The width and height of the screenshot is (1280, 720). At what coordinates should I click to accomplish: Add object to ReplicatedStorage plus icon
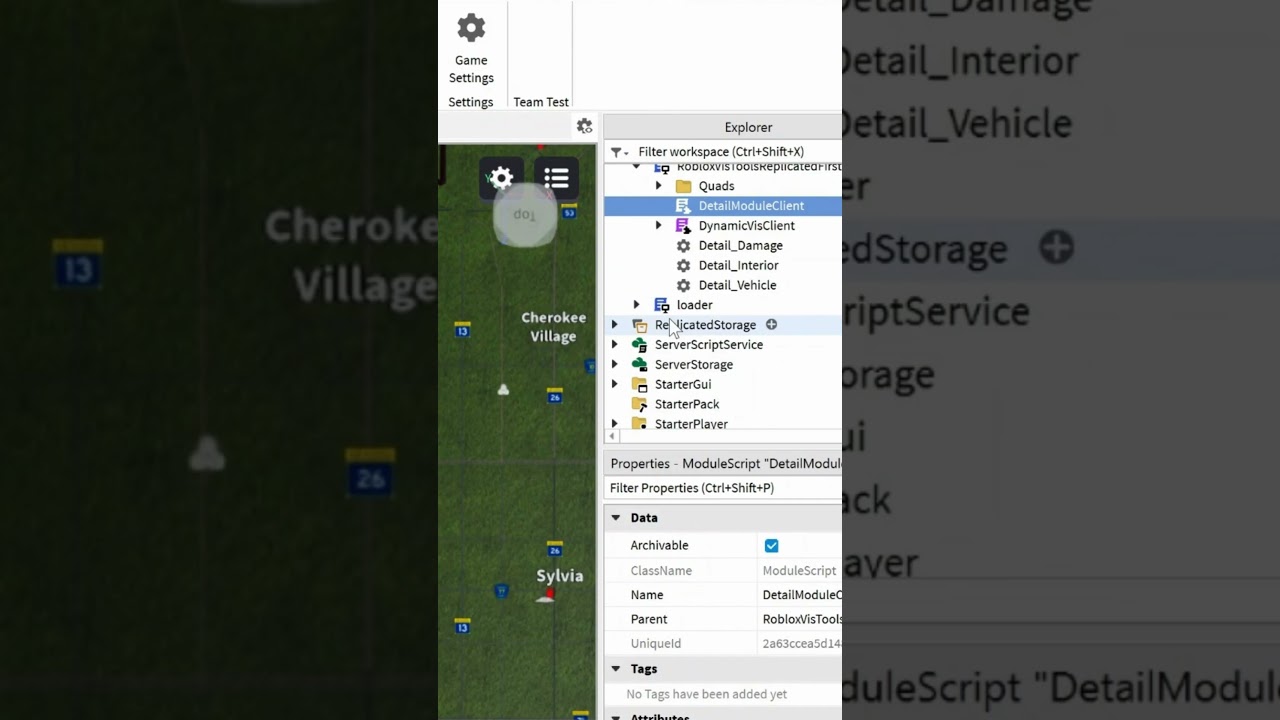pos(771,324)
